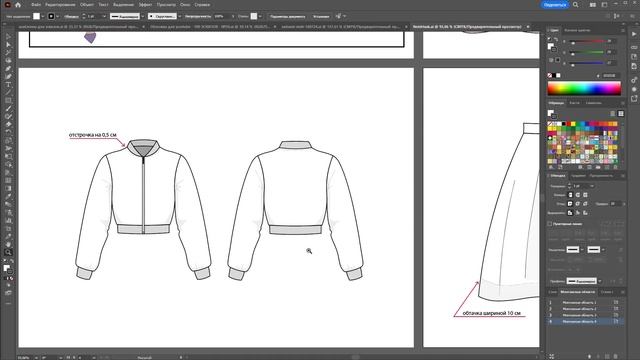Screen dimensions: 640x360
Task: Select the Eyedropper tool
Action: point(8,196)
